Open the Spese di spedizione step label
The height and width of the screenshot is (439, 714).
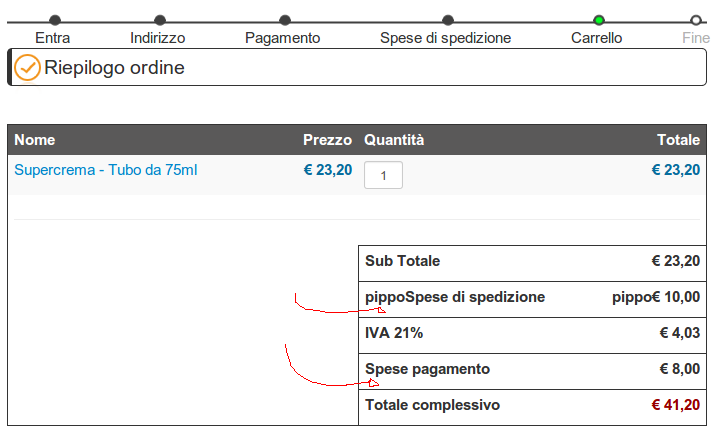point(445,38)
